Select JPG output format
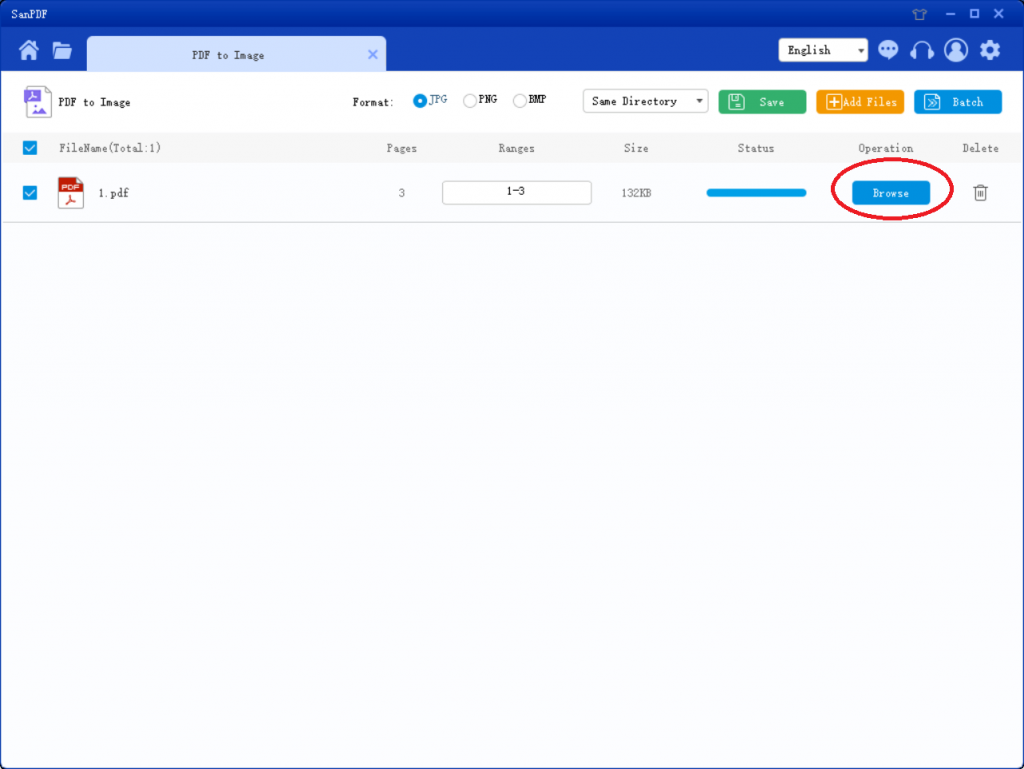Screen dimensions: 1024x769 tap(420, 101)
